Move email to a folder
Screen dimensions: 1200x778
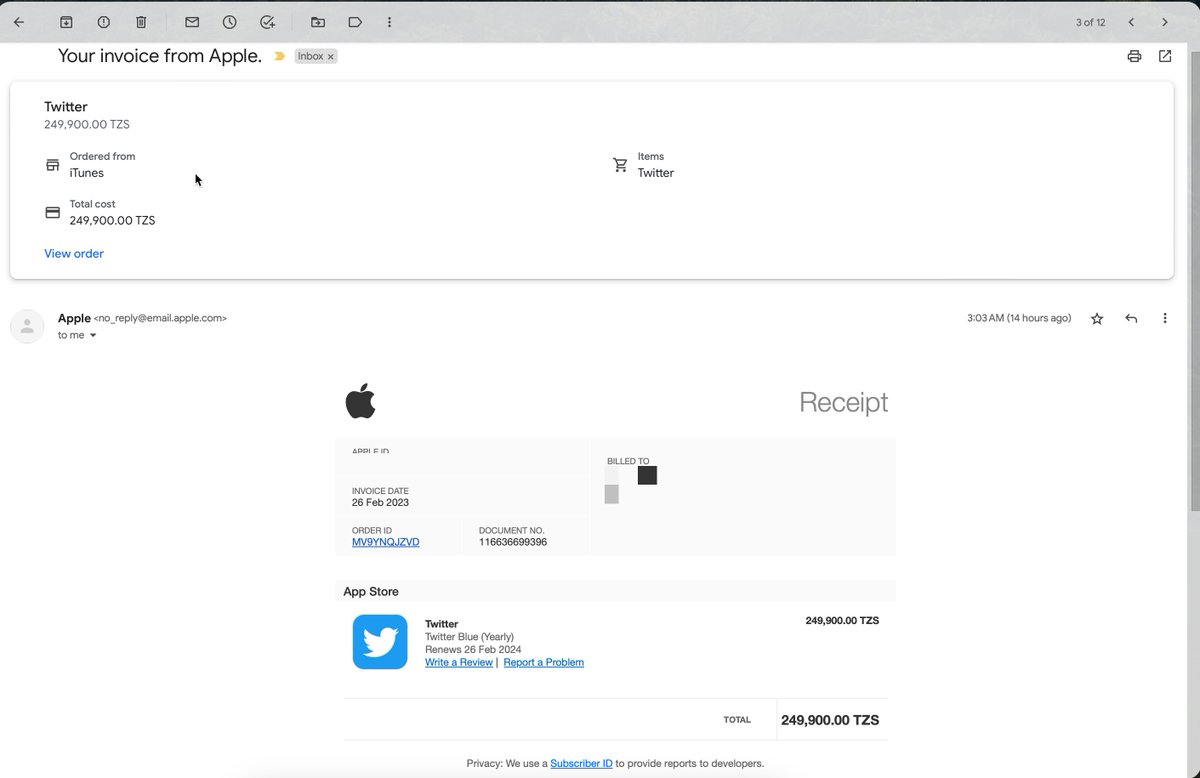point(318,22)
